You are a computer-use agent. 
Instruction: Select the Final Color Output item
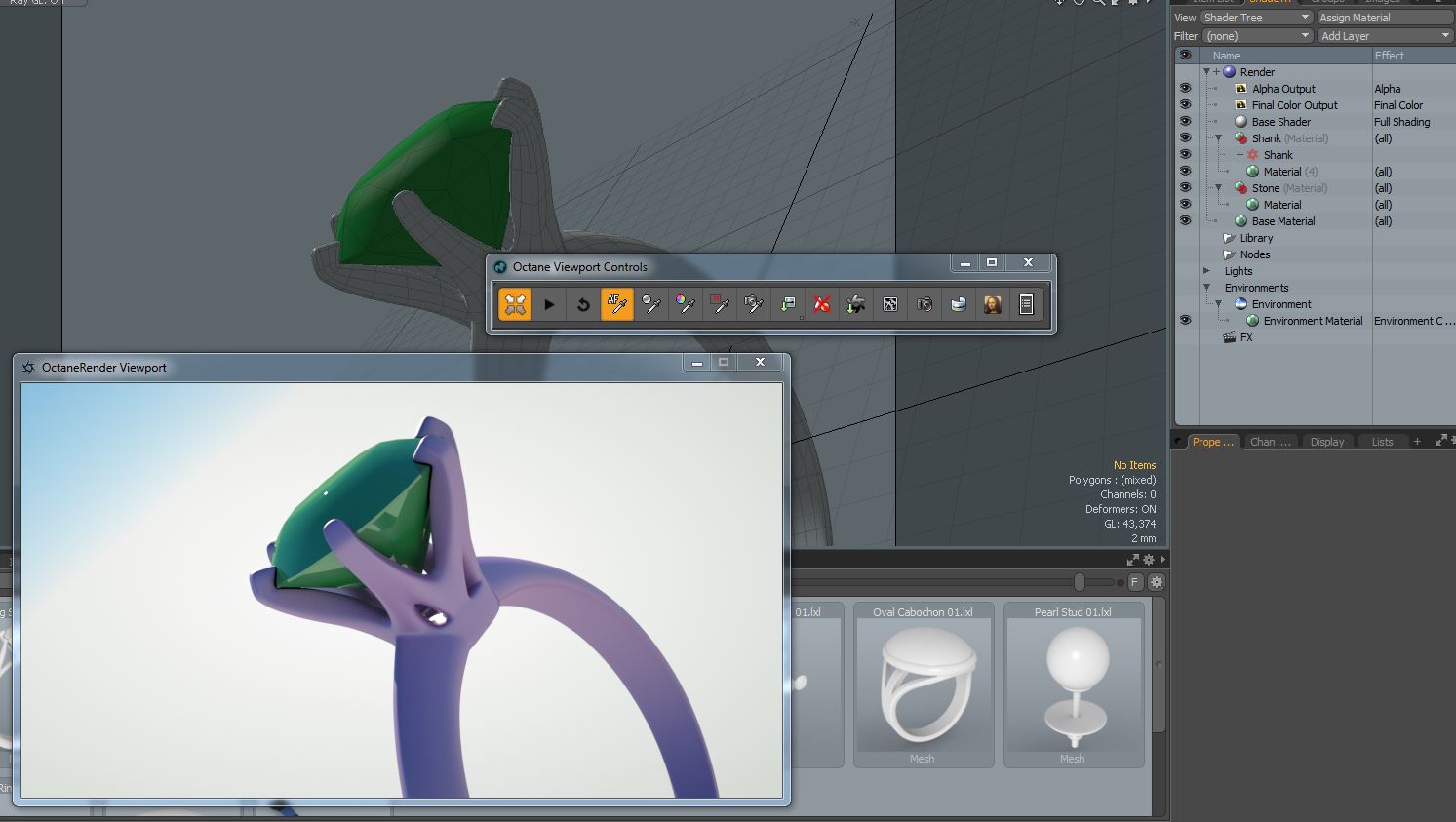(x=1295, y=105)
